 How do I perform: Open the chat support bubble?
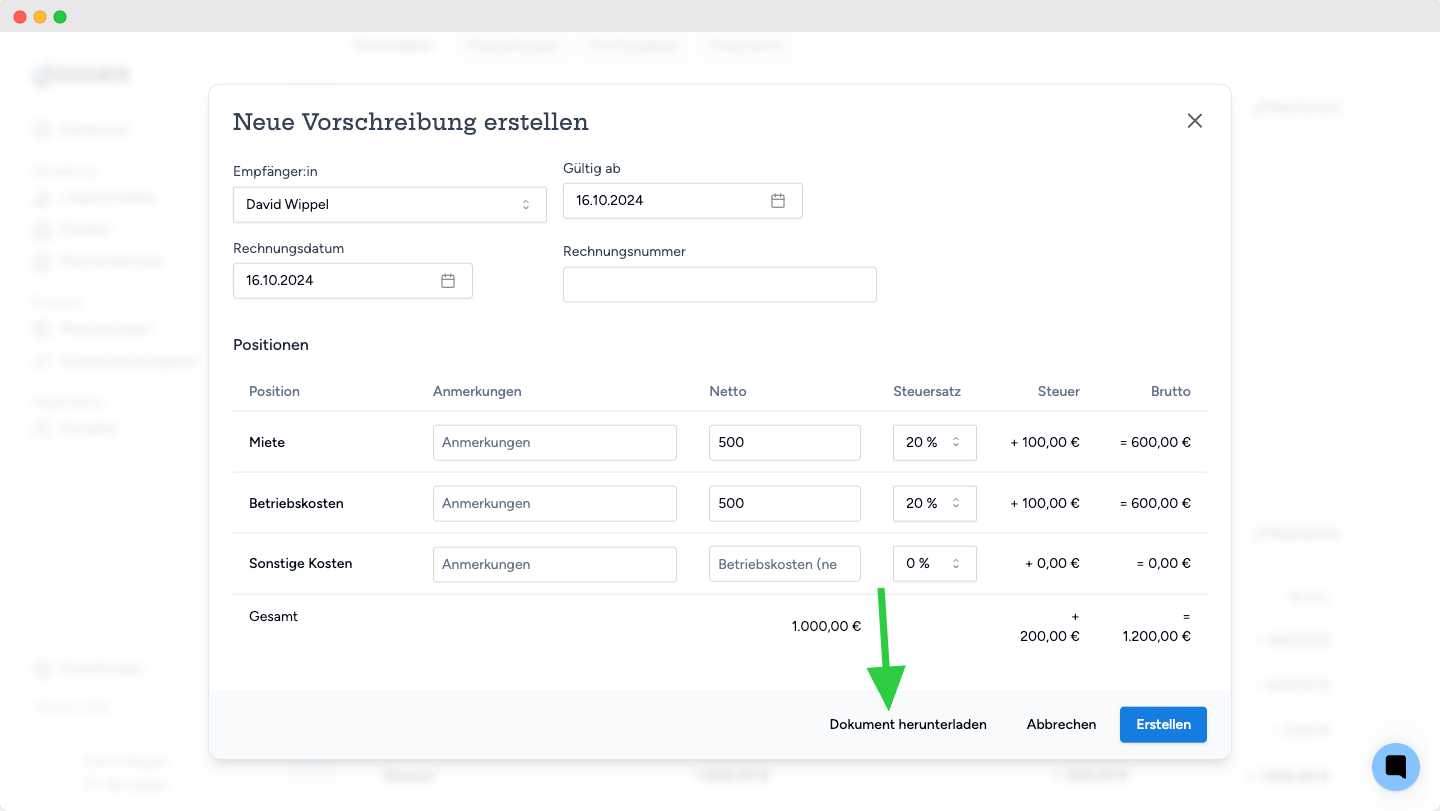(x=1396, y=767)
